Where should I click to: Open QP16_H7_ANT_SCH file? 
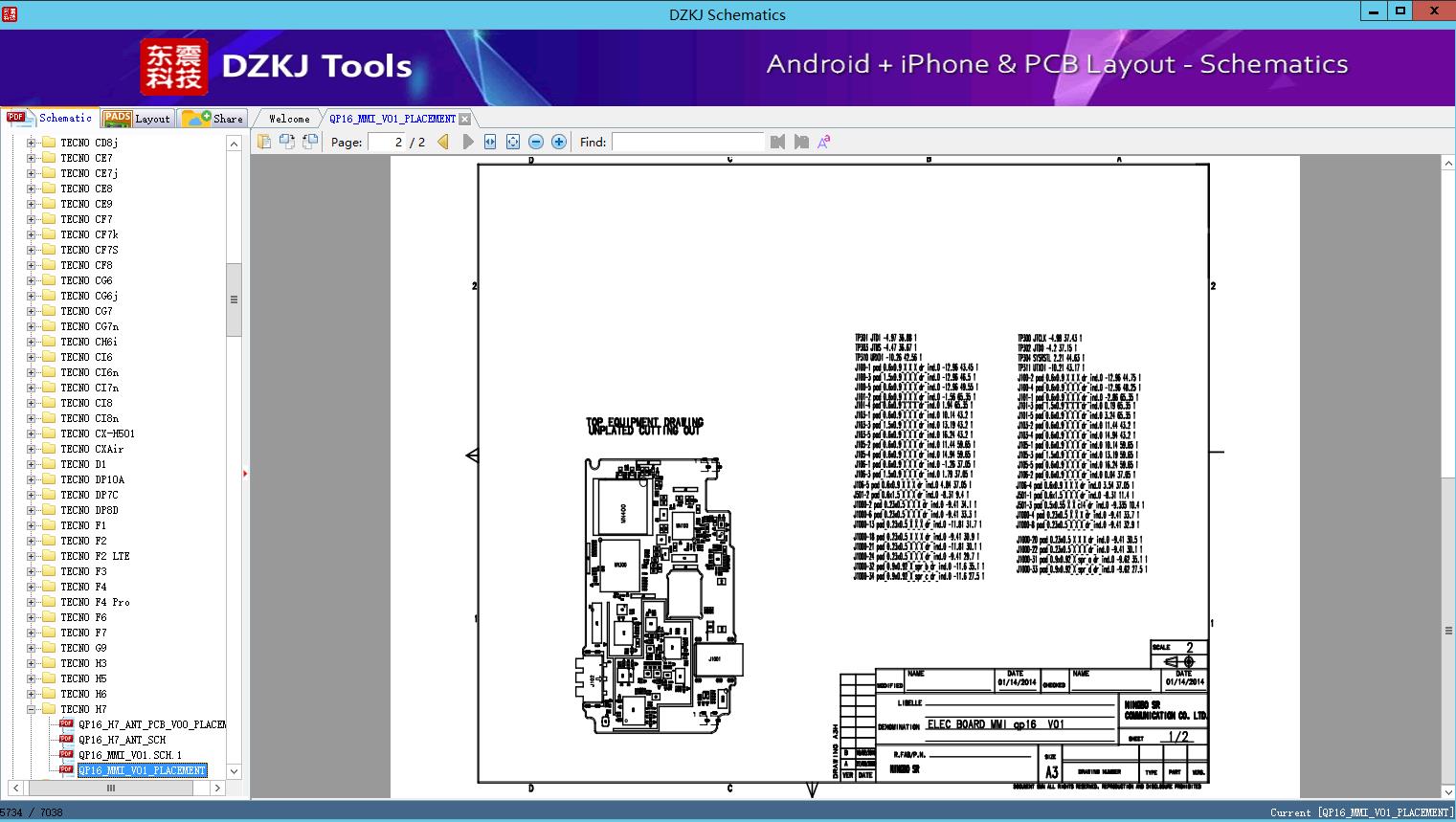pos(122,740)
